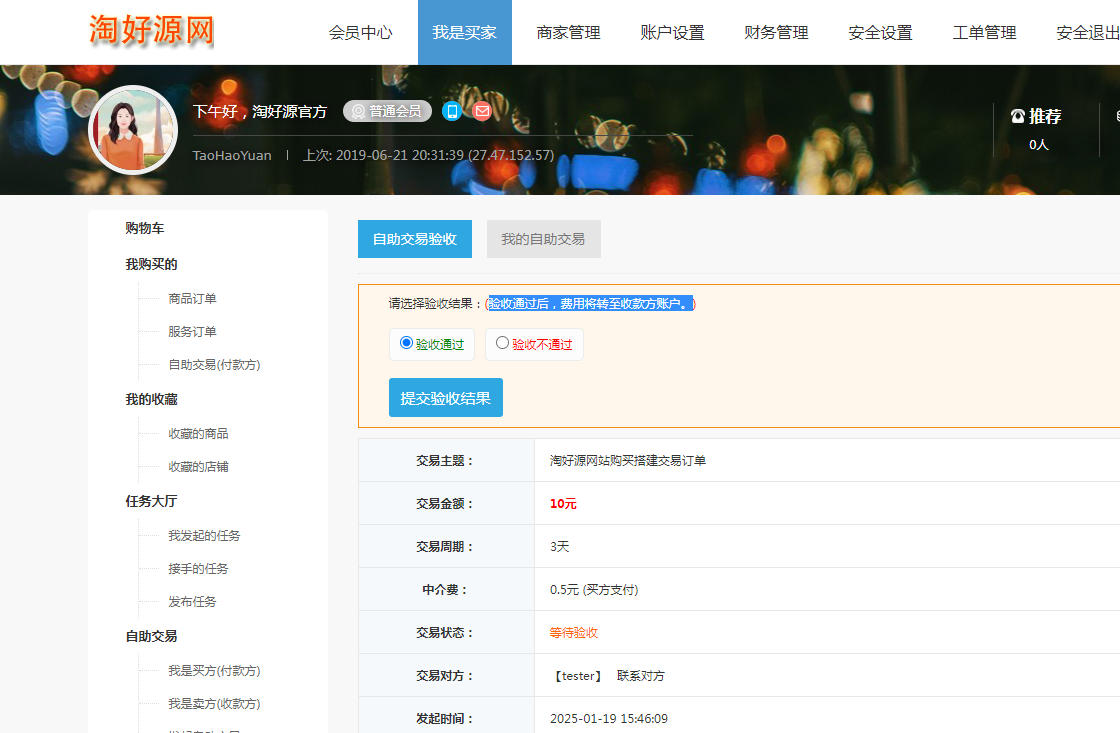Open 商品订单 in the sidebar
The width and height of the screenshot is (1120, 733).
coord(192,298)
